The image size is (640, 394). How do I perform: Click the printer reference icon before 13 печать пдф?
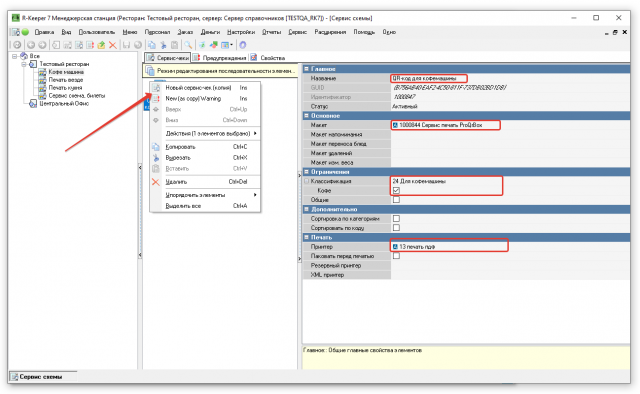click(395, 247)
